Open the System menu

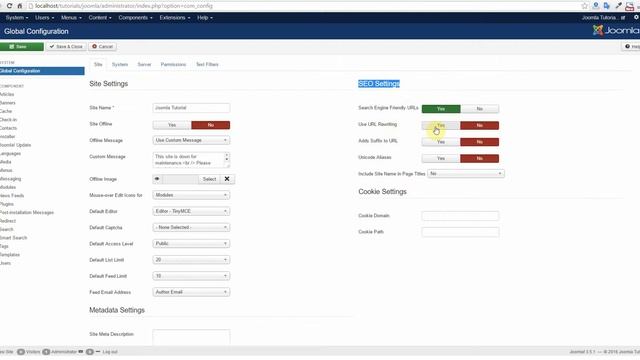(17, 18)
